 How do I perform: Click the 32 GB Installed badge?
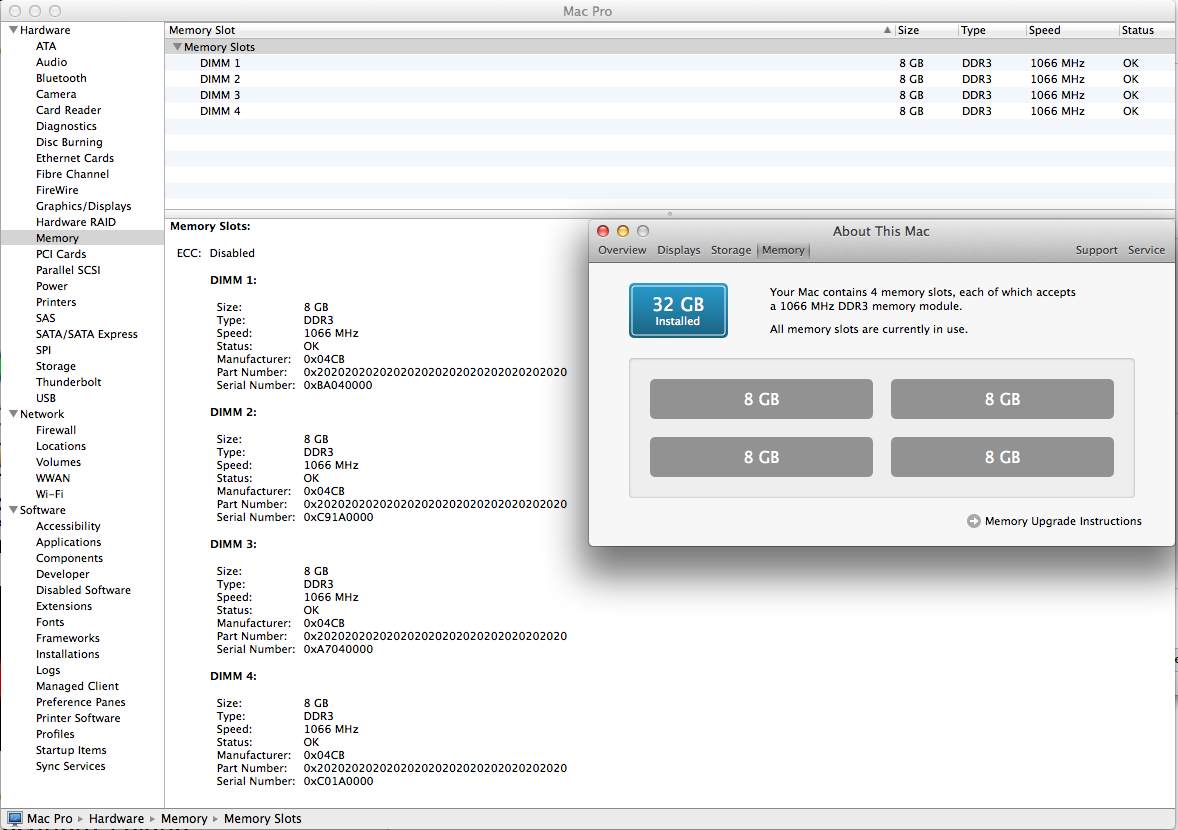point(678,310)
